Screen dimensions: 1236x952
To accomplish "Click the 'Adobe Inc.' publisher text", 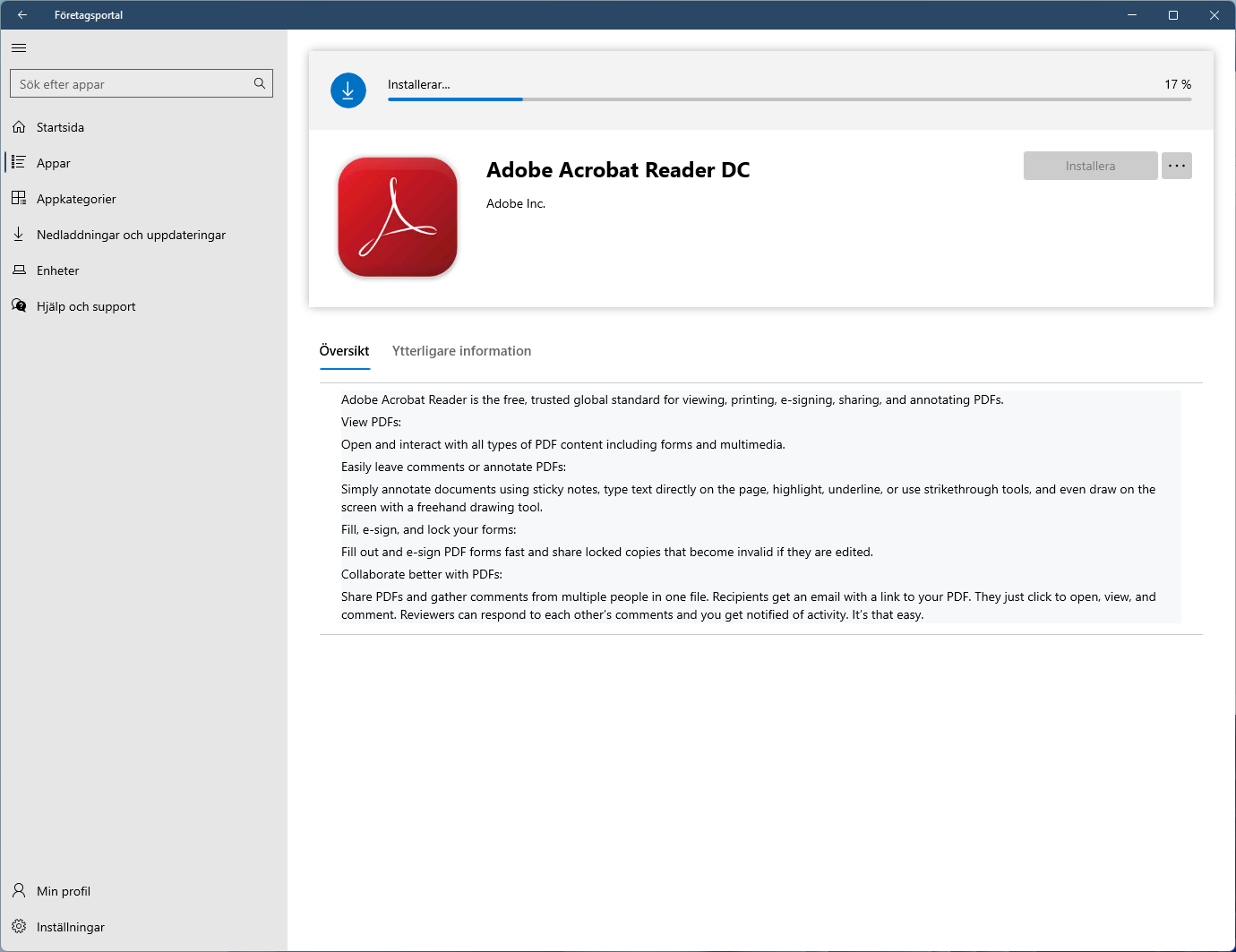I will (516, 203).
